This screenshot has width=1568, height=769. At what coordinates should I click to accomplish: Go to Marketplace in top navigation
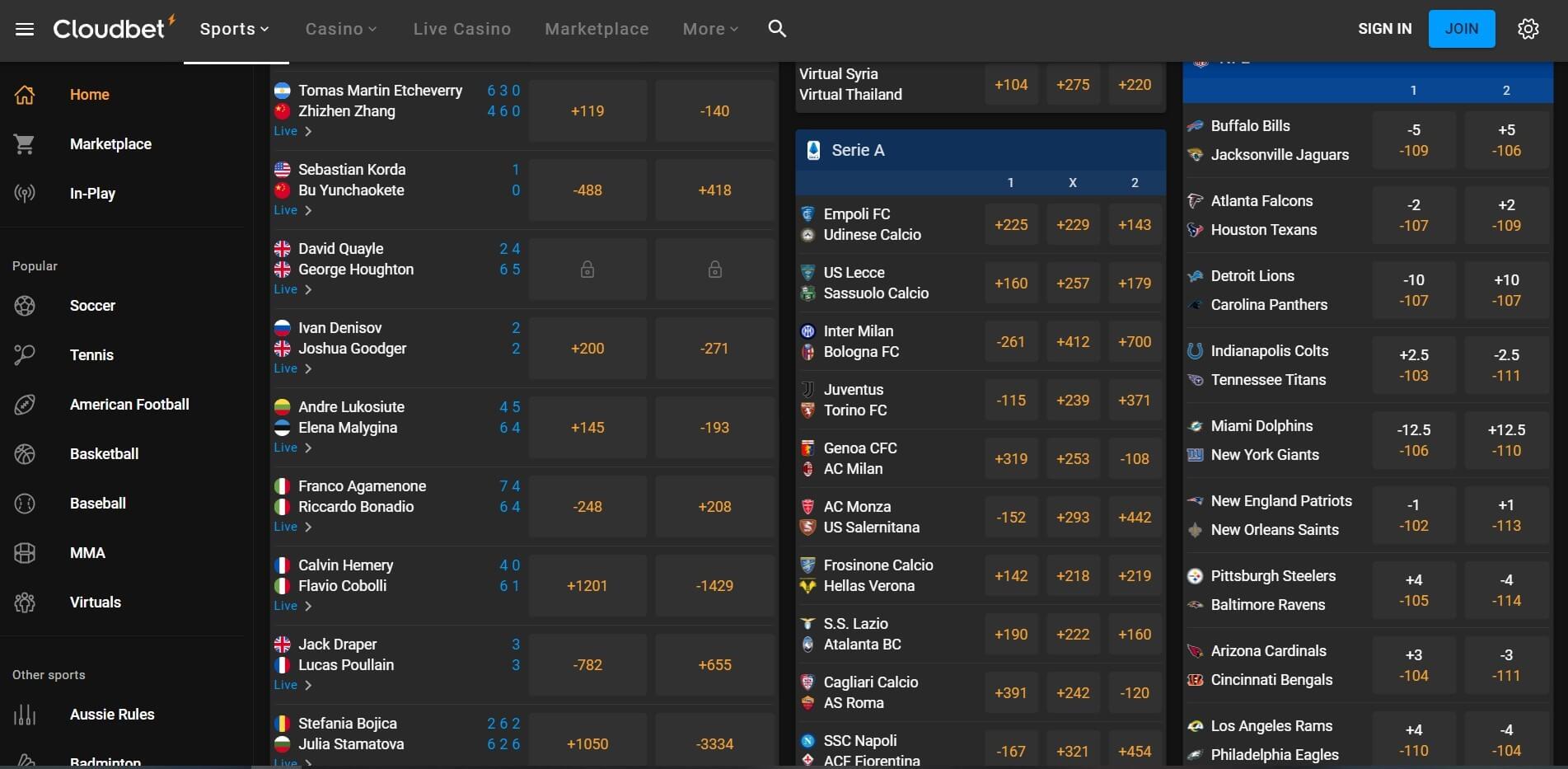click(597, 29)
